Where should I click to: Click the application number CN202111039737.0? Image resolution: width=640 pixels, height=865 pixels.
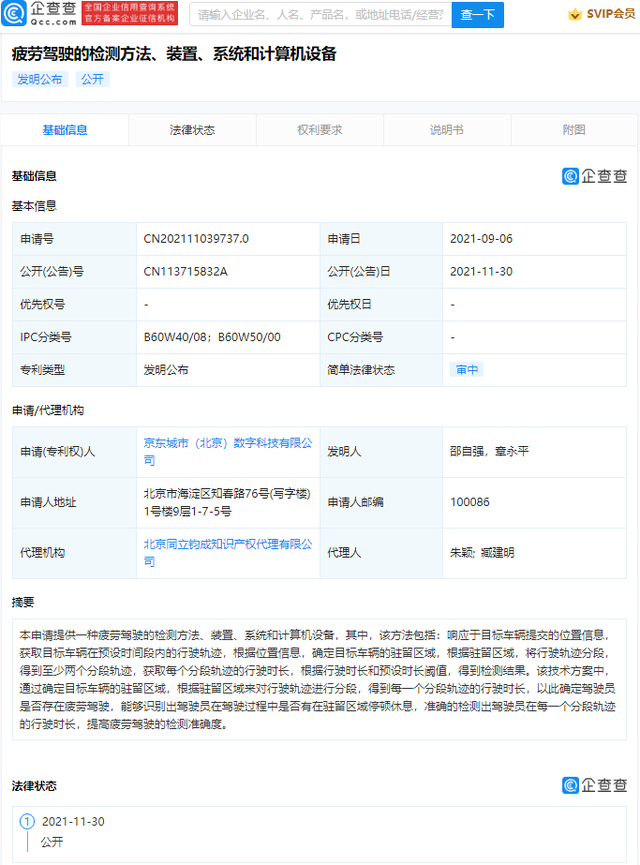[x=196, y=239]
